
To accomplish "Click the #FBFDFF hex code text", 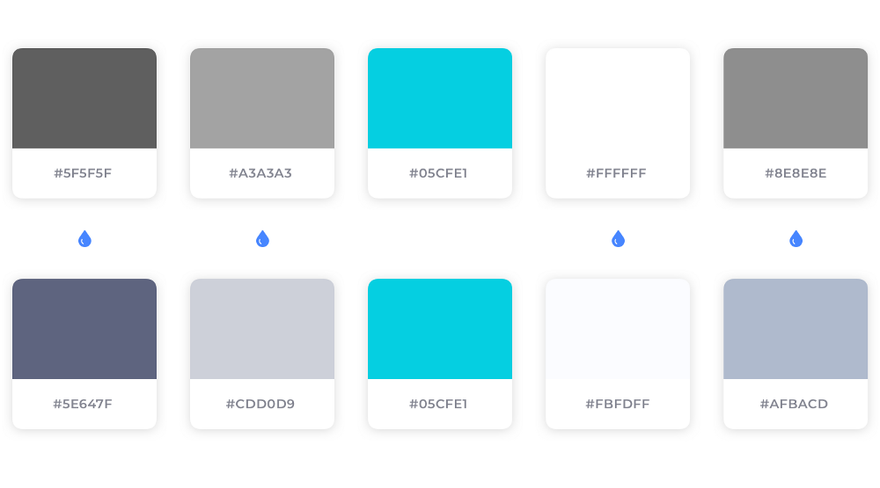I will tap(617, 404).
